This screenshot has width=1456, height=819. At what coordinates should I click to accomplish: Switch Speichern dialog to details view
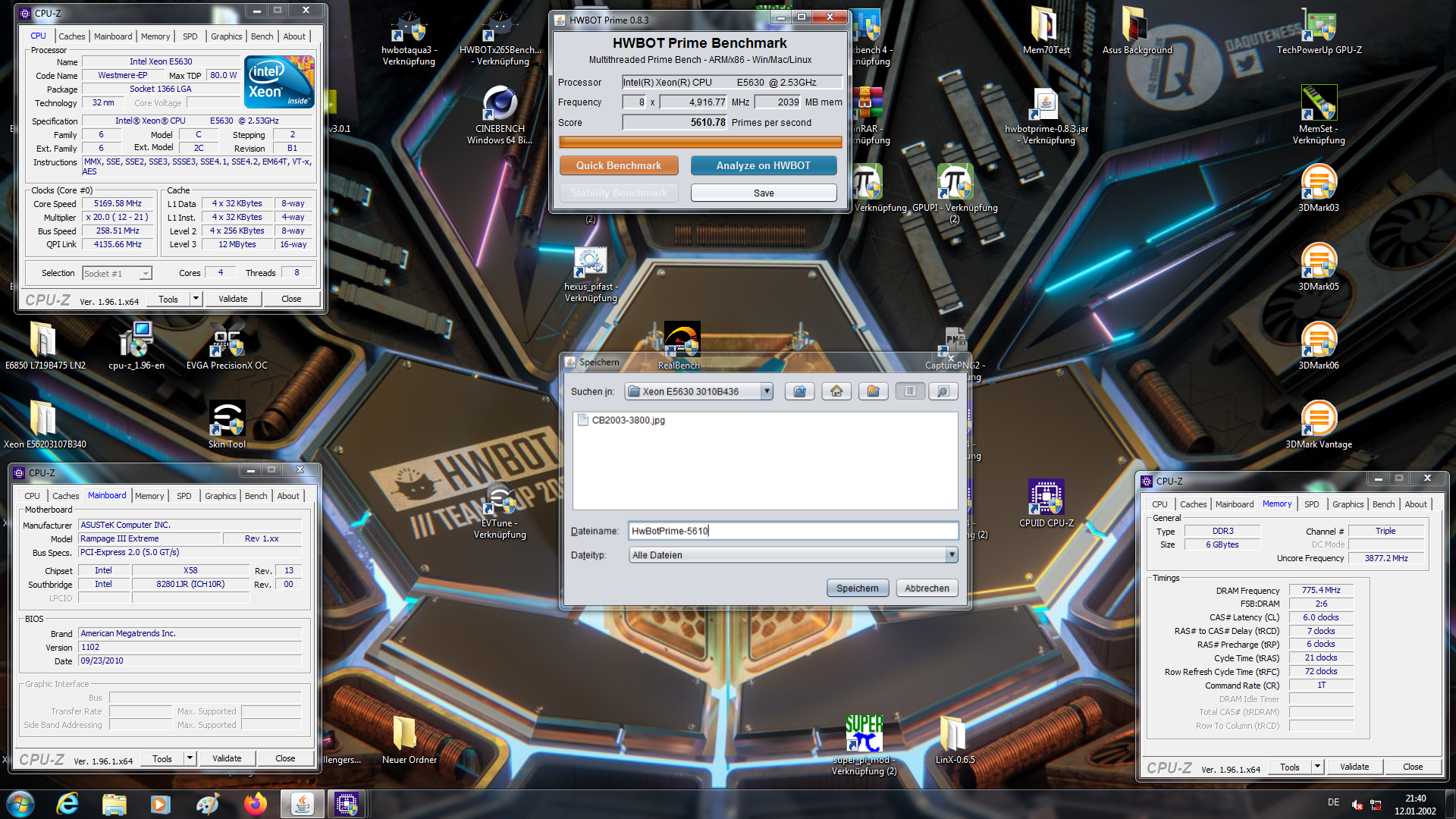tap(943, 391)
